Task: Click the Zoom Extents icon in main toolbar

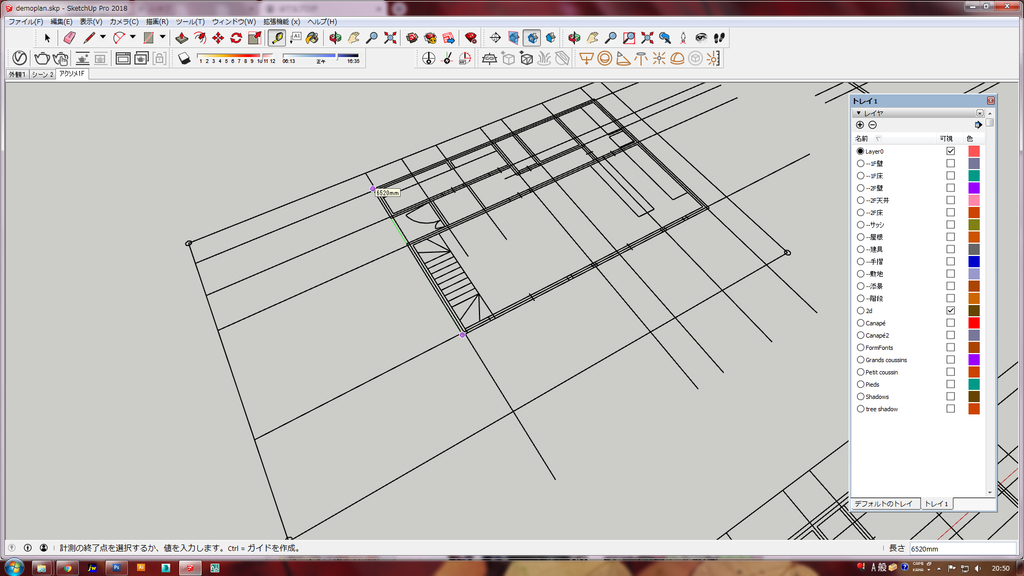Action: (x=390, y=38)
